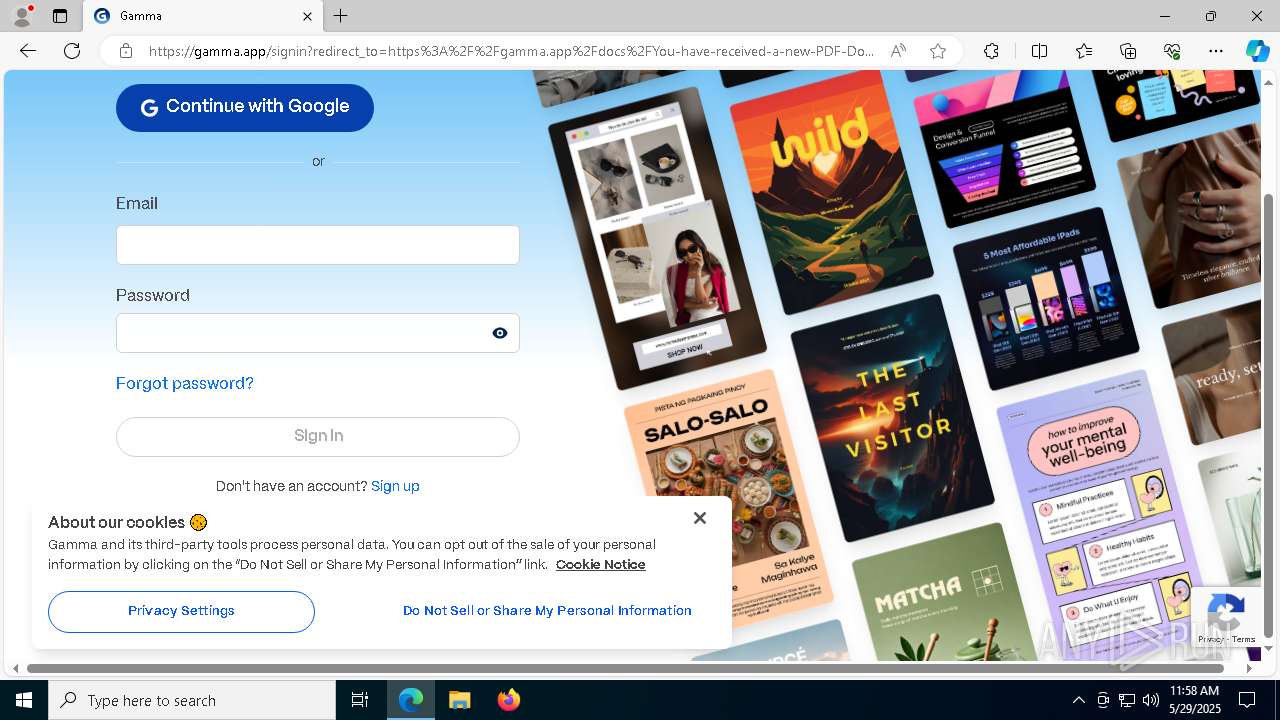Close the Gamma tab
The image size is (1280, 720).
point(307,16)
